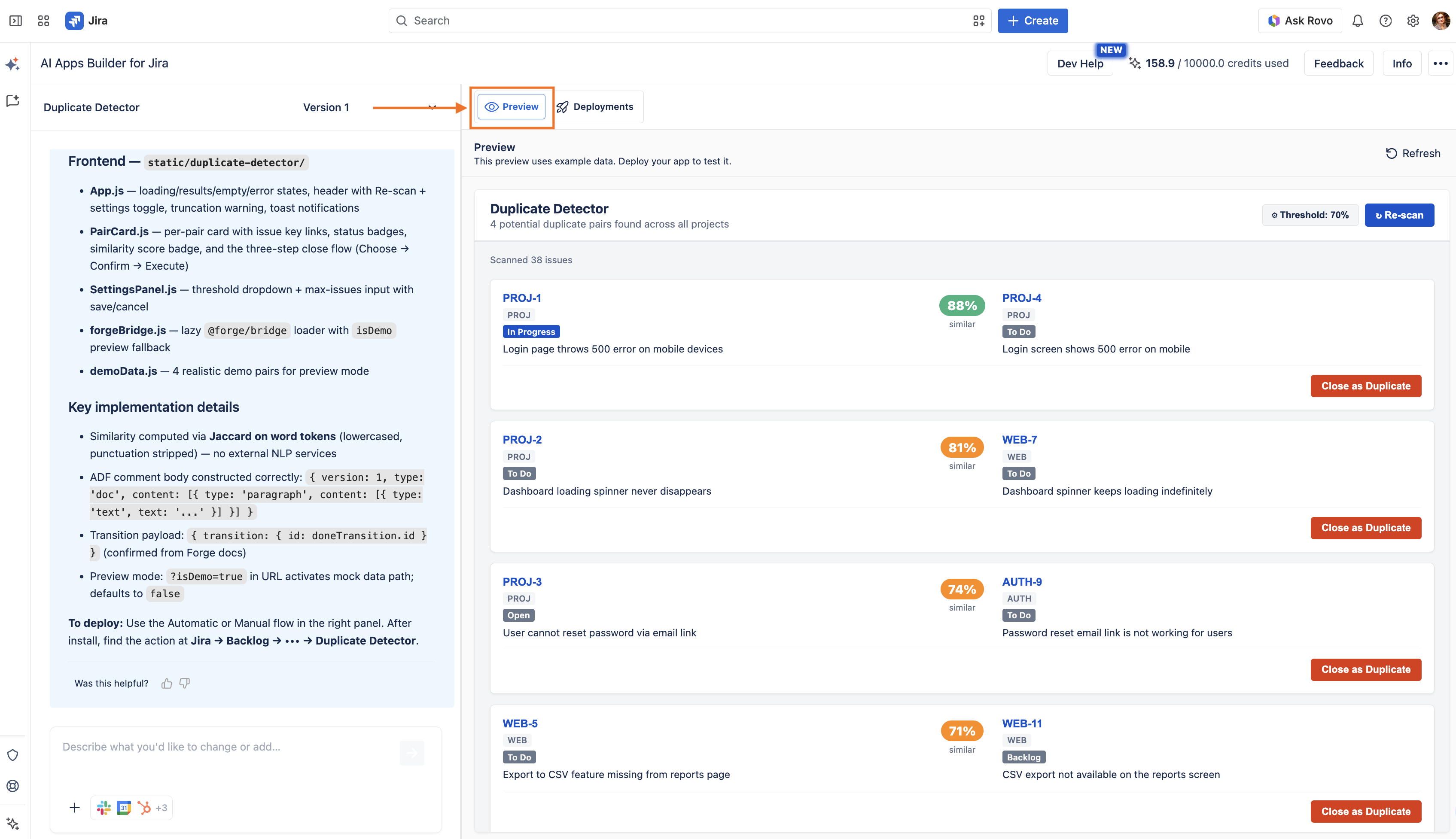Click the AUTH project tag
Viewport: 1456px width, 839px height.
pos(1018,599)
